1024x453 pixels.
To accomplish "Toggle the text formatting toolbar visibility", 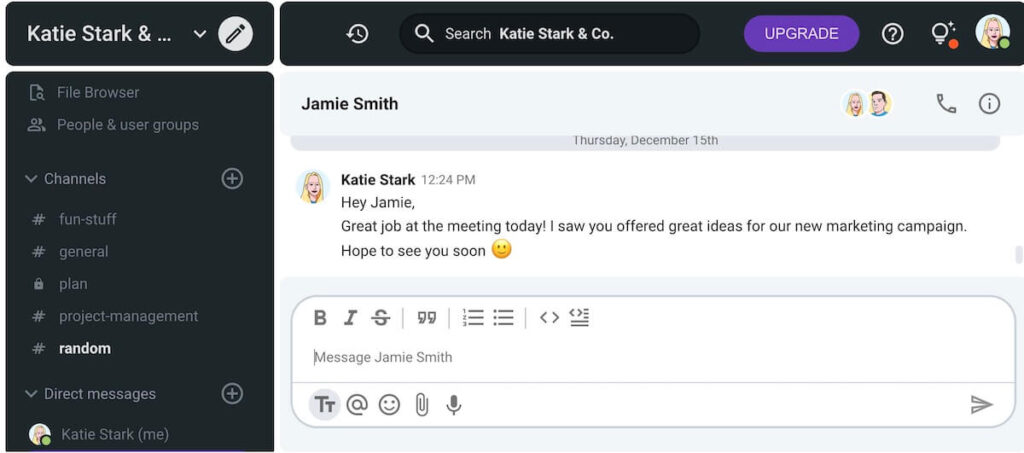I will tap(324, 405).
